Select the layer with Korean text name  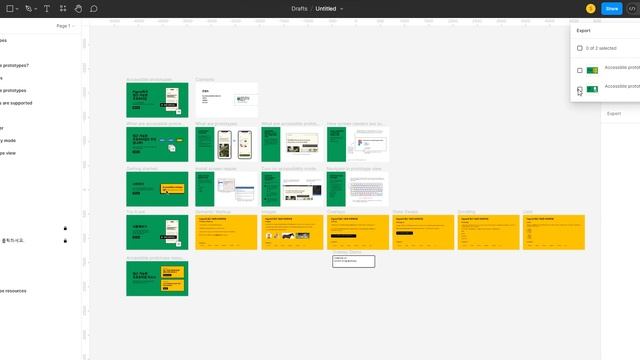coord(13,241)
